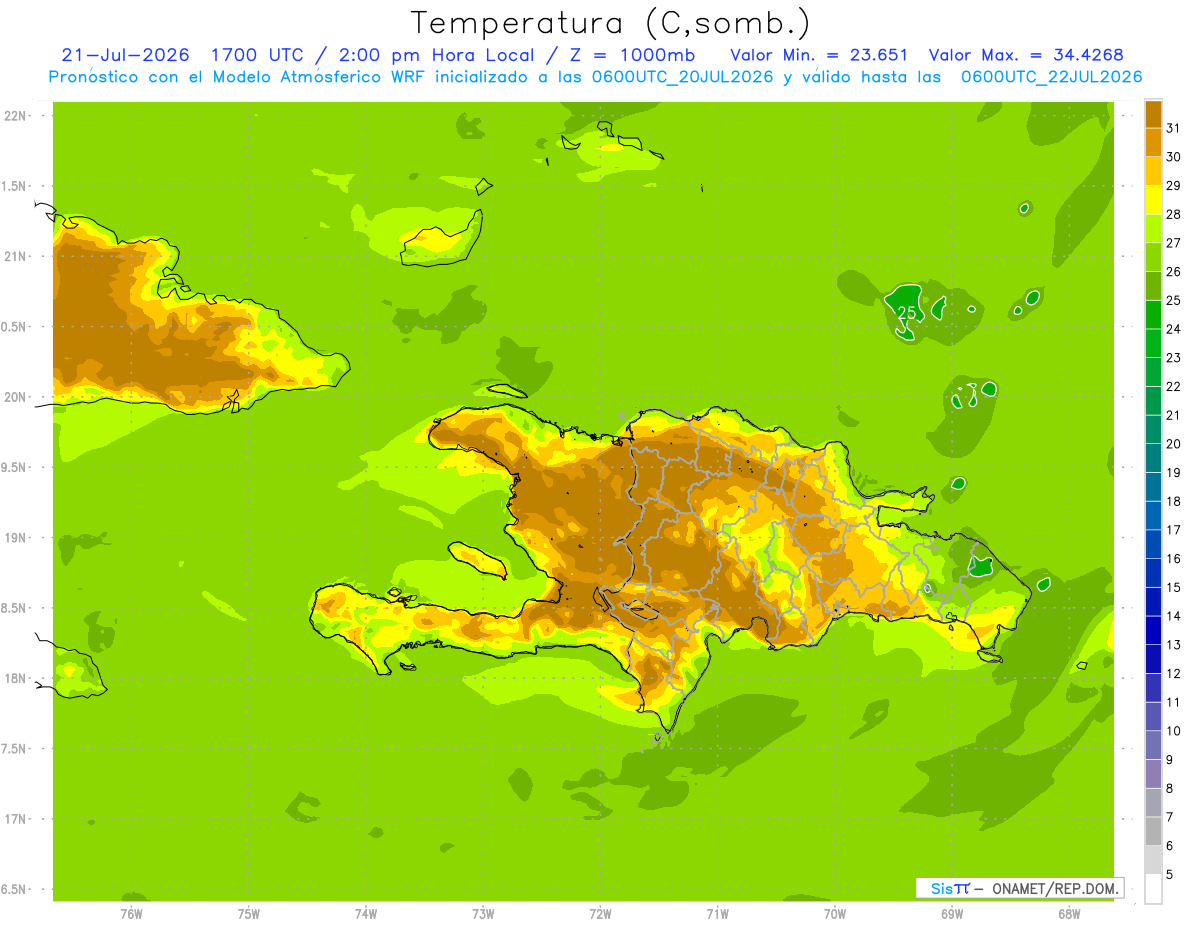Click the '71W' longitude axis label
Image resolution: width=1200 pixels, height=927 pixels.
click(x=717, y=913)
